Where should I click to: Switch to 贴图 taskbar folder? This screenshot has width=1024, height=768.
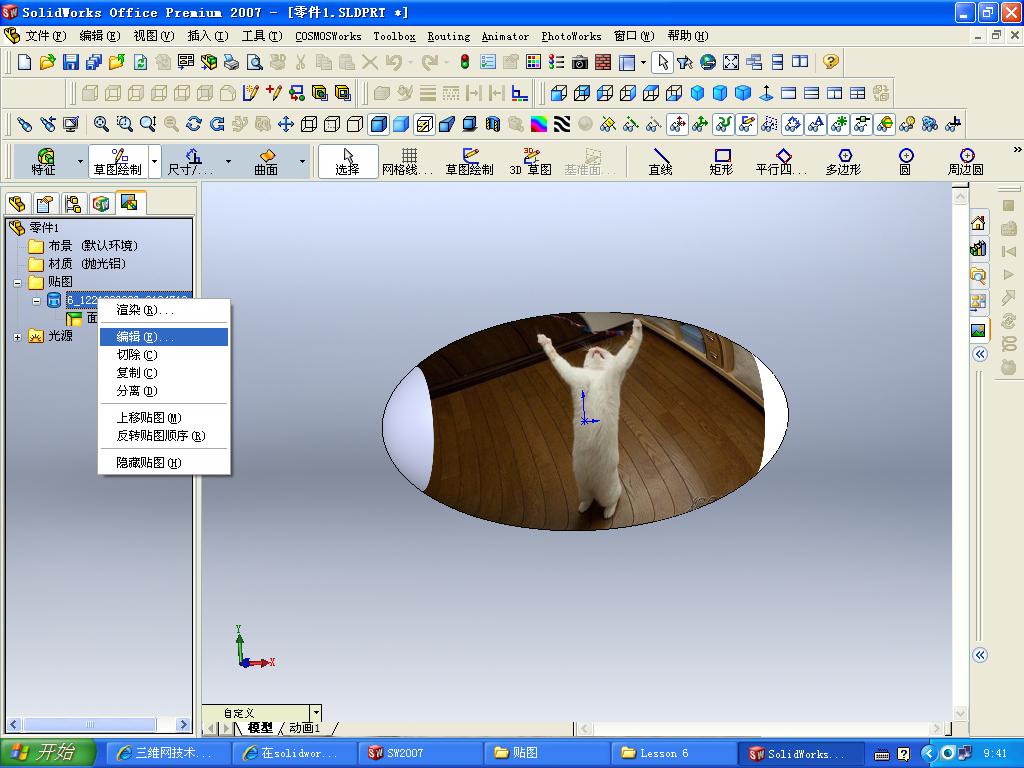tap(547, 753)
